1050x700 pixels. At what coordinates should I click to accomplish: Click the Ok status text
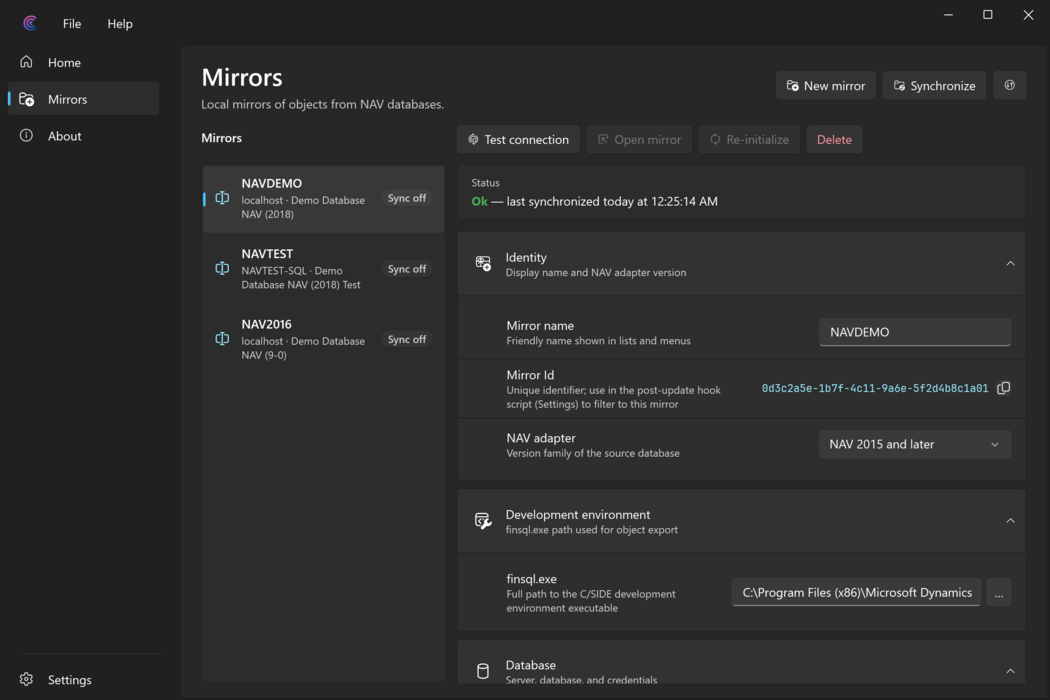tap(479, 201)
